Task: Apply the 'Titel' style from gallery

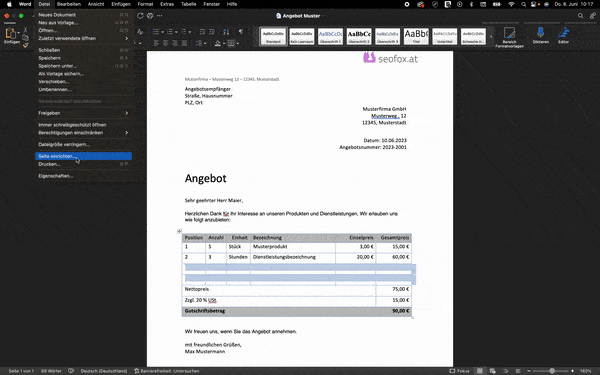Action: point(416,36)
